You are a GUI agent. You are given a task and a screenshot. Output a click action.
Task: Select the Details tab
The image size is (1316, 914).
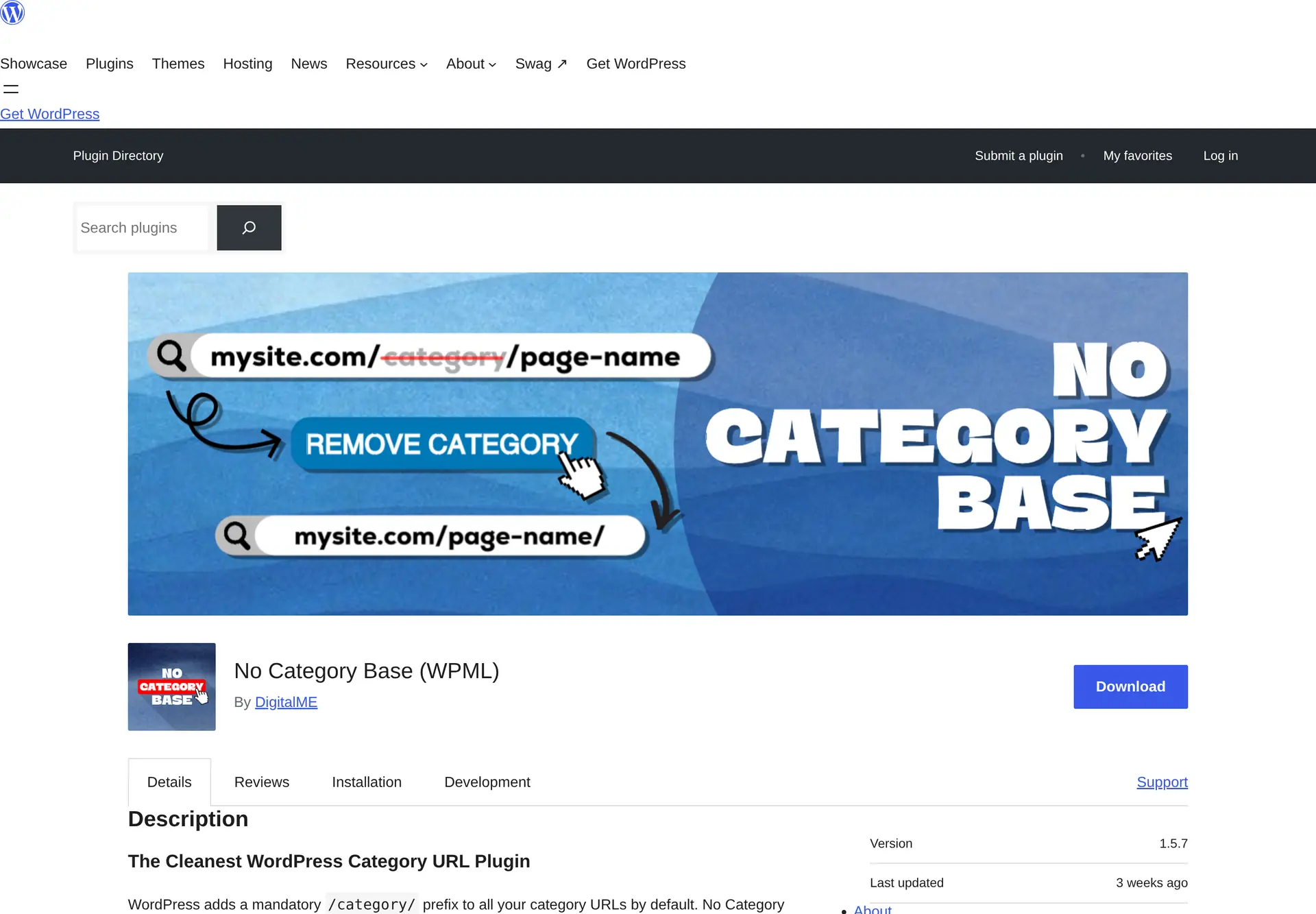click(x=169, y=782)
